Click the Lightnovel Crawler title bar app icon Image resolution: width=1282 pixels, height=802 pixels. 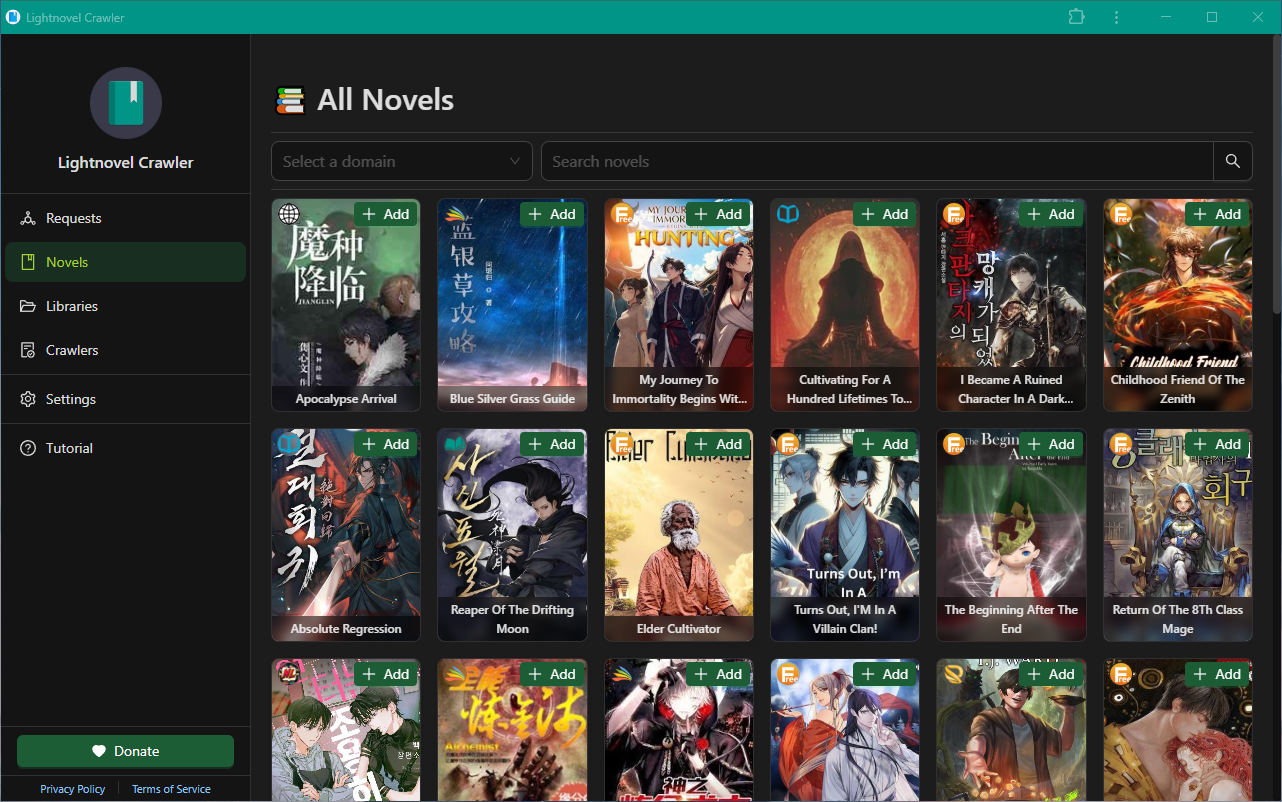point(13,17)
